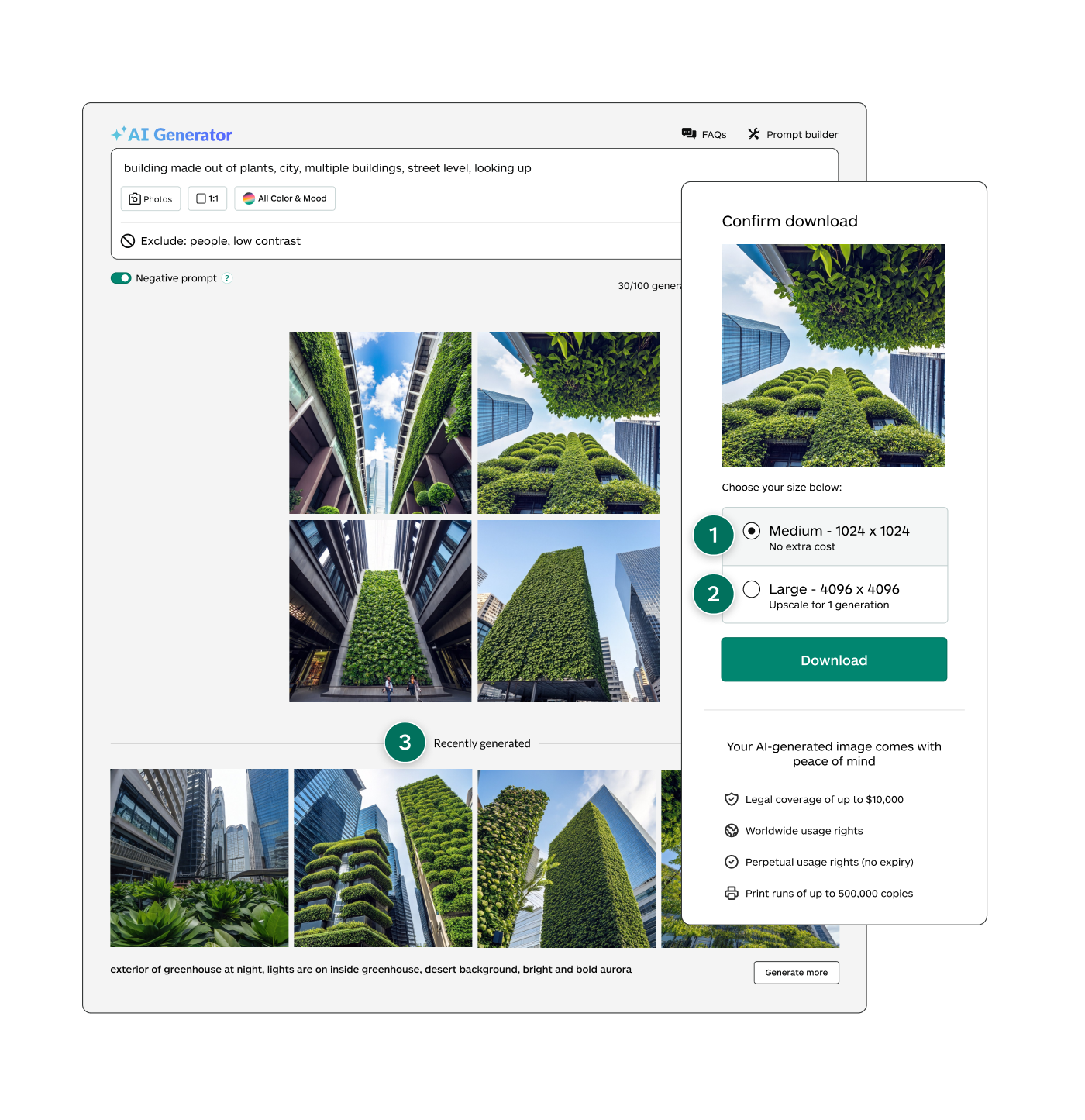Click the prohibition icon next to Exclude field
Screen dimensions: 1085x1120
[129, 240]
